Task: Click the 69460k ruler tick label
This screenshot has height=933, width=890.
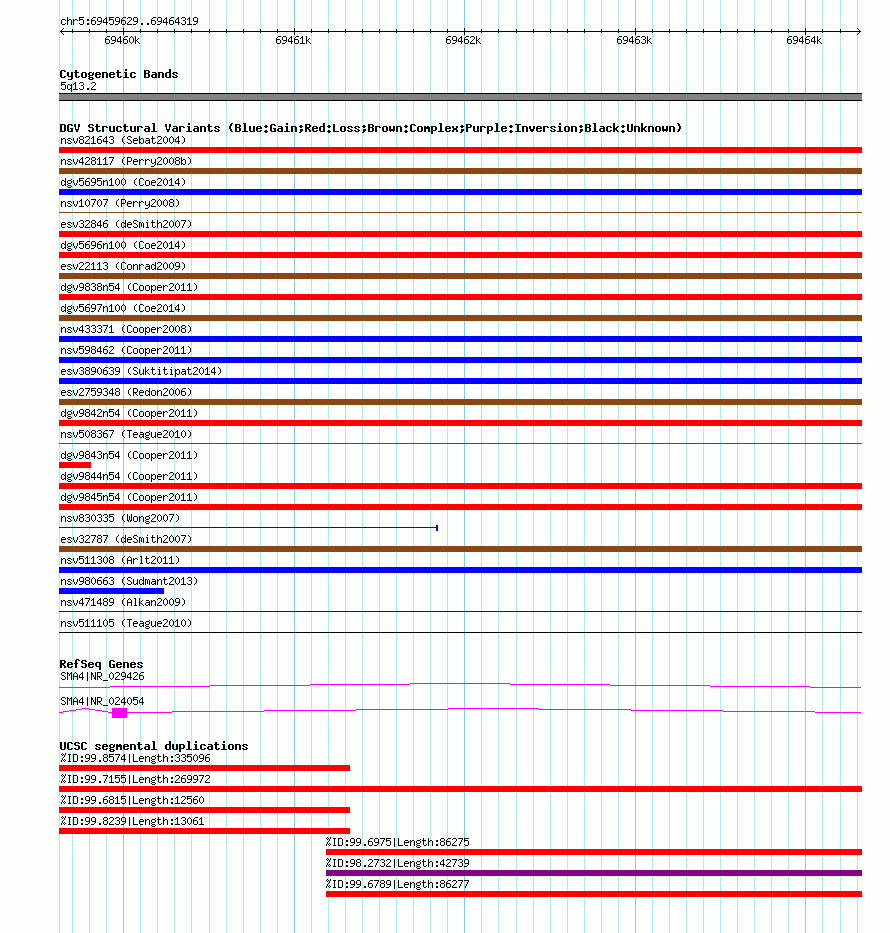Action: 122,40
